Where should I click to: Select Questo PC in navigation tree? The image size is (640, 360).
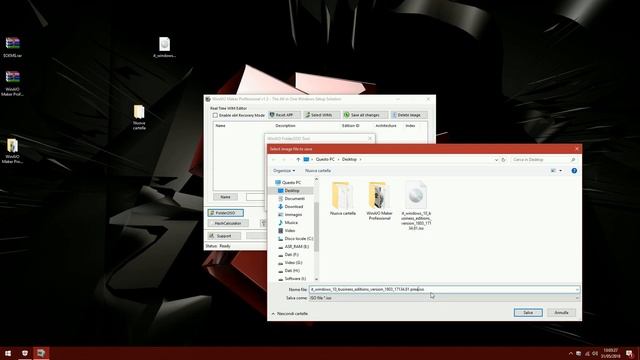pos(288,182)
